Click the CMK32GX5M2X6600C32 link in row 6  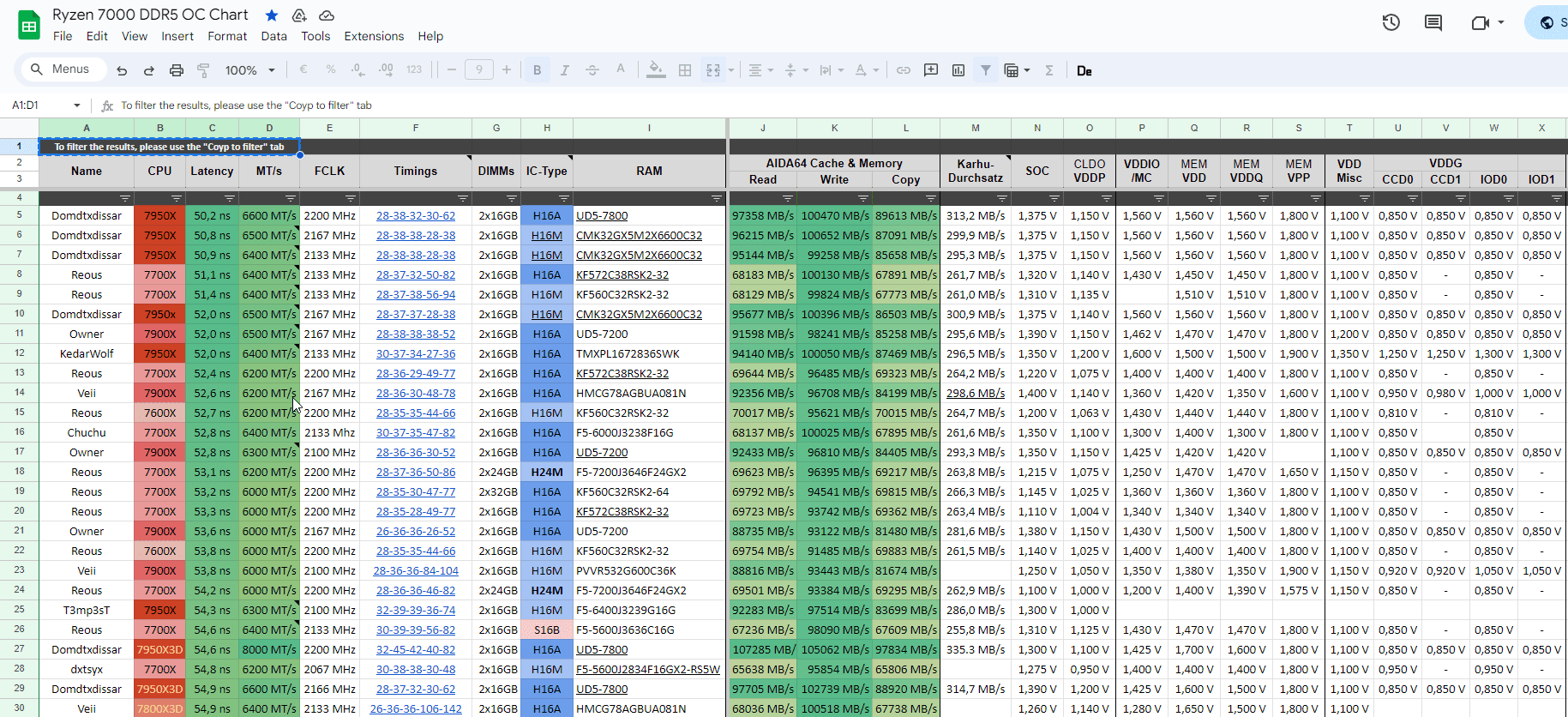click(639, 236)
